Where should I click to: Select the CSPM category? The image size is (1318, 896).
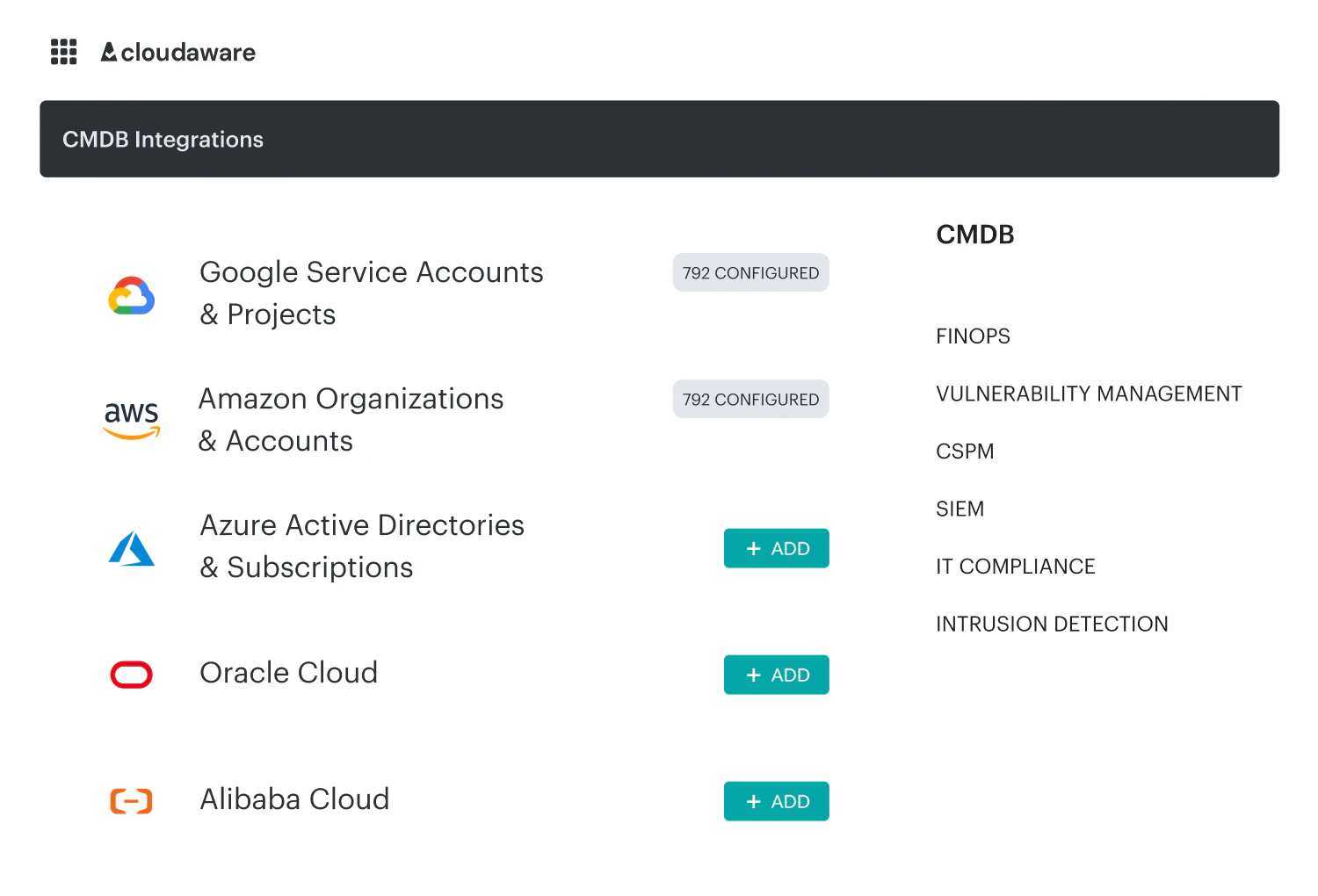point(965,451)
